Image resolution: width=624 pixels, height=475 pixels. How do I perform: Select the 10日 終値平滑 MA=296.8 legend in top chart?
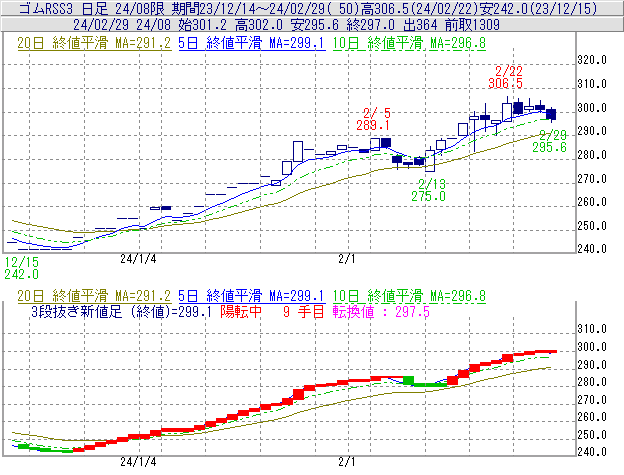pyautogui.click(x=409, y=43)
